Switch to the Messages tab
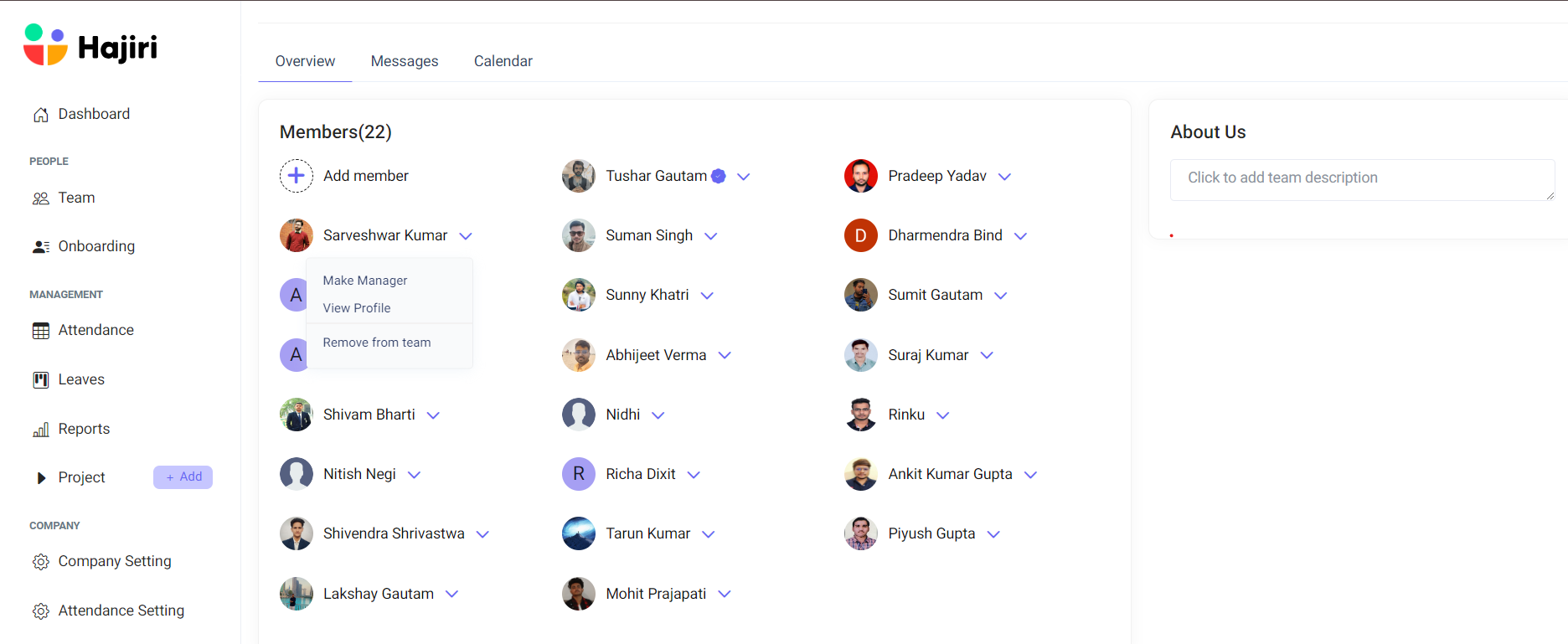 pyautogui.click(x=405, y=61)
